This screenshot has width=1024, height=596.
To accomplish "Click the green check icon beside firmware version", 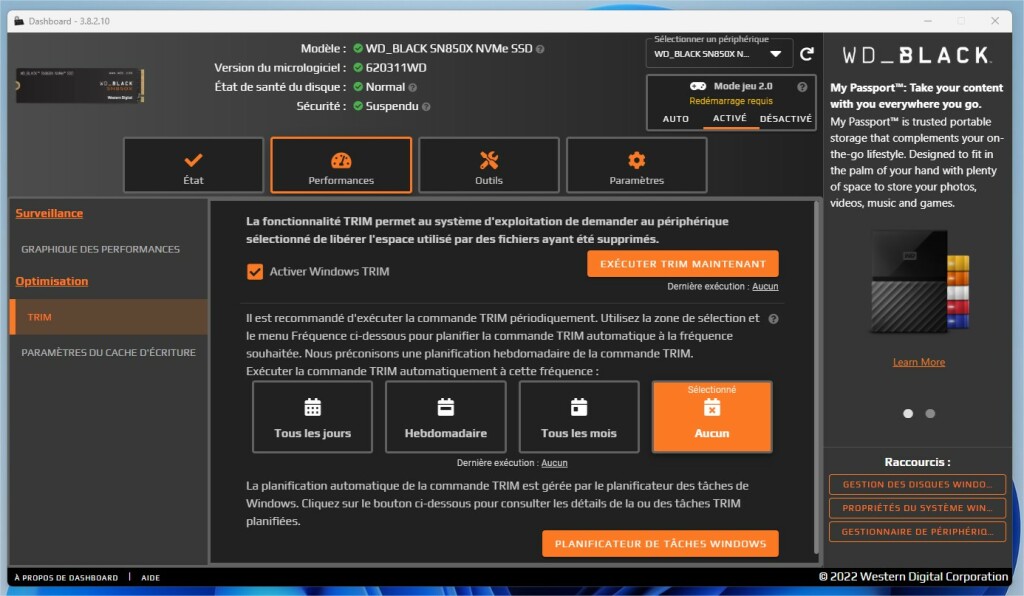I will pyautogui.click(x=358, y=67).
